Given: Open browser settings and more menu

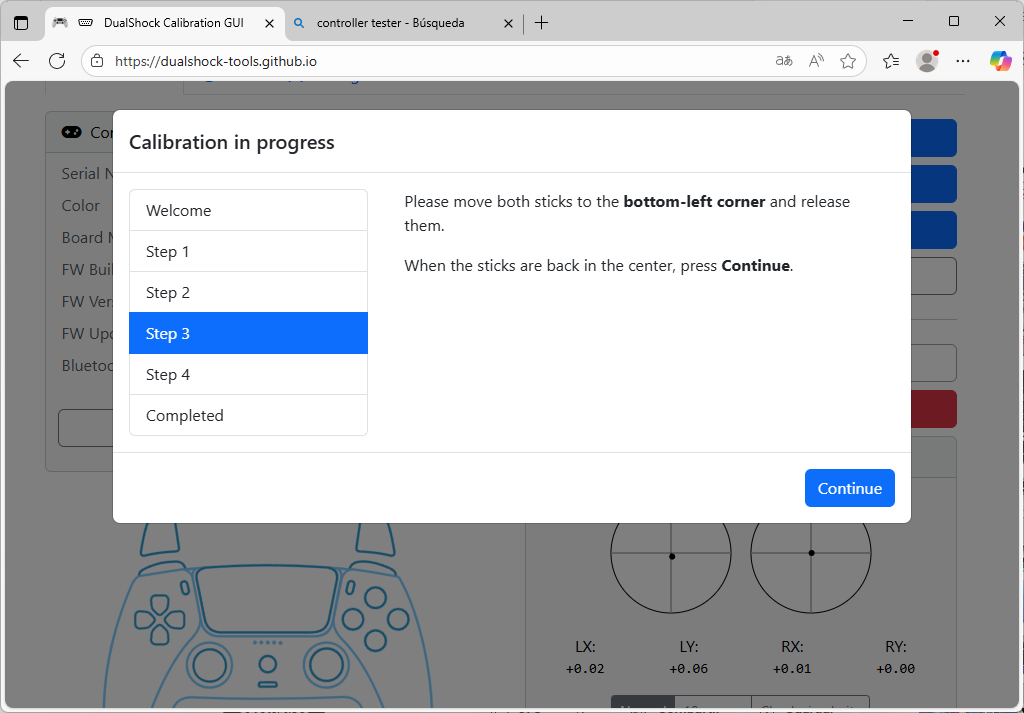Looking at the screenshot, I should pos(963,61).
